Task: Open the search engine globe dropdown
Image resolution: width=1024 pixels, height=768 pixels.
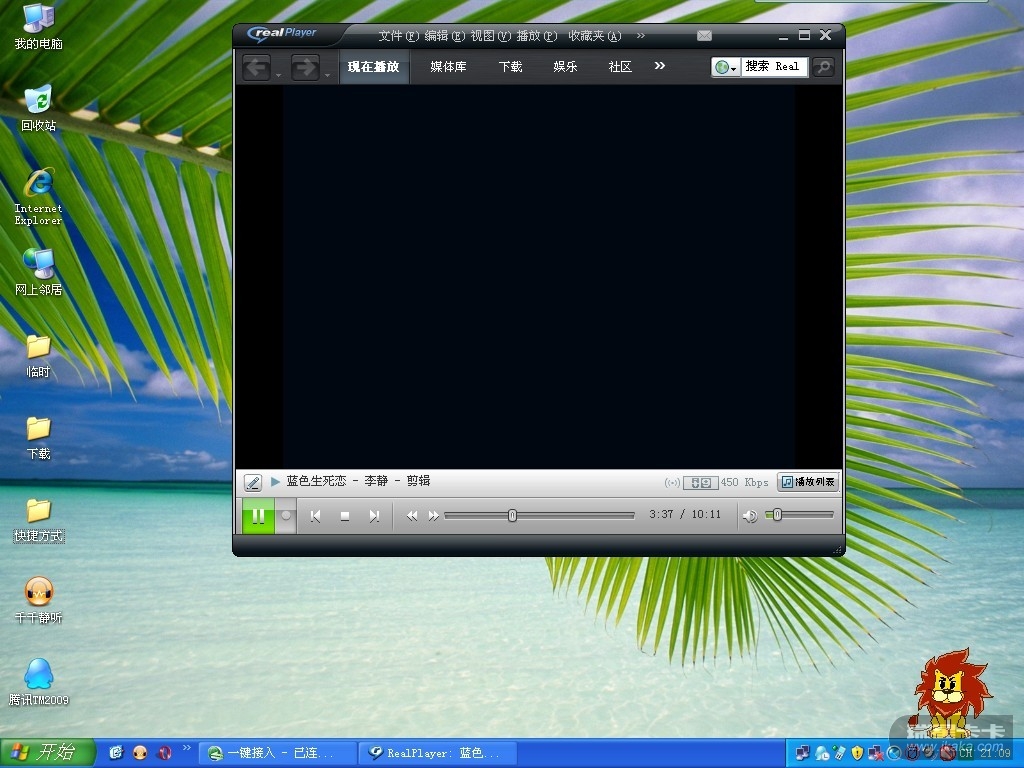Action: [x=727, y=67]
